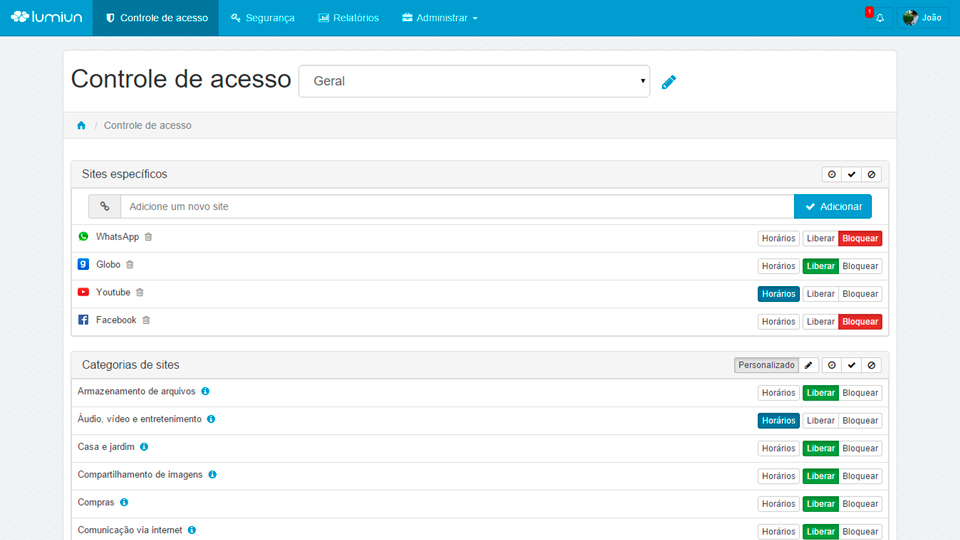Expand the Administrar menu

[x=439, y=18]
